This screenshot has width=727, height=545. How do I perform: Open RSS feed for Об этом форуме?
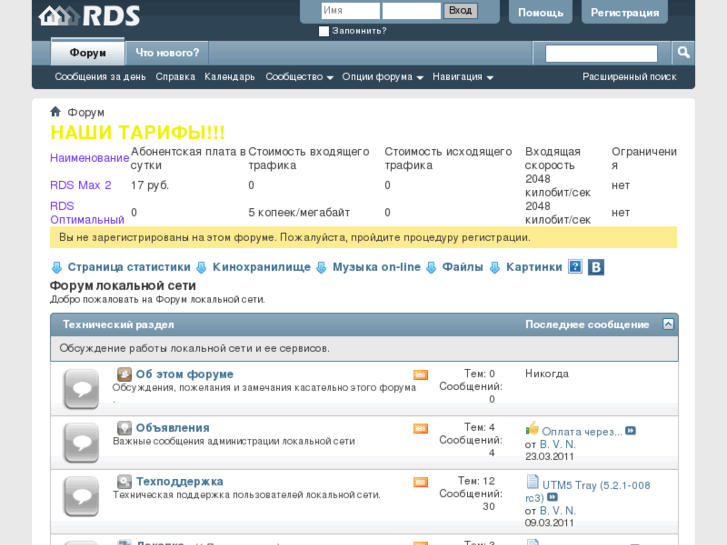[x=421, y=375]
